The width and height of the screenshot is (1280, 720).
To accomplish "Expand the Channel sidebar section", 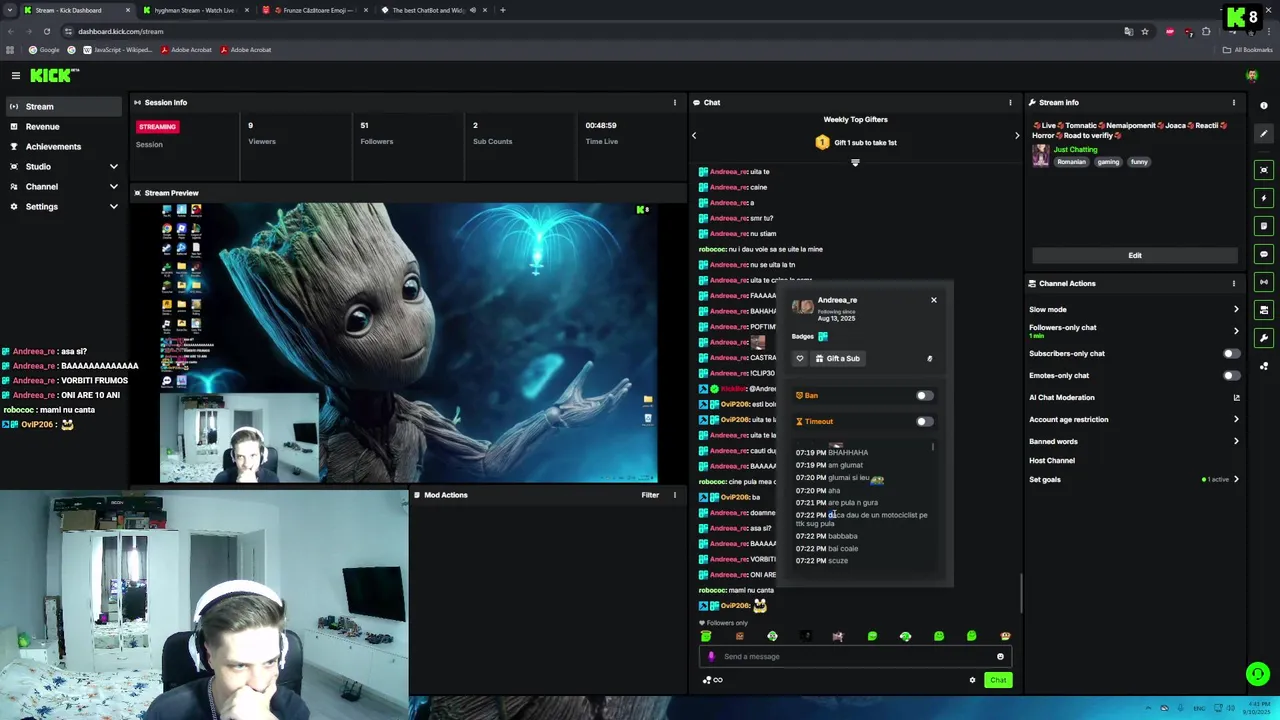I will (64, 186).
